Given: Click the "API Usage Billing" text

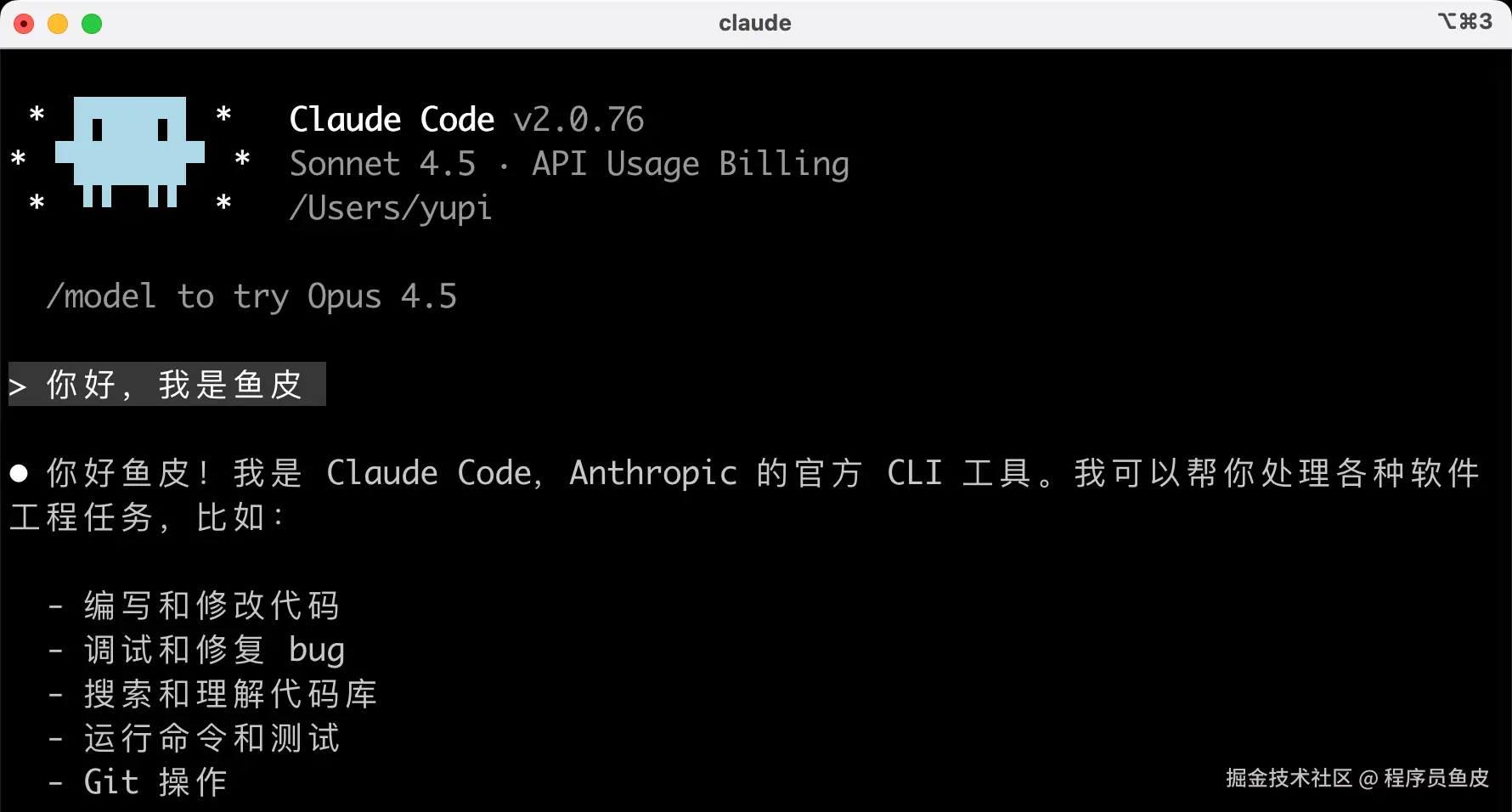Looking at the screenshot, I should [690, 164].
